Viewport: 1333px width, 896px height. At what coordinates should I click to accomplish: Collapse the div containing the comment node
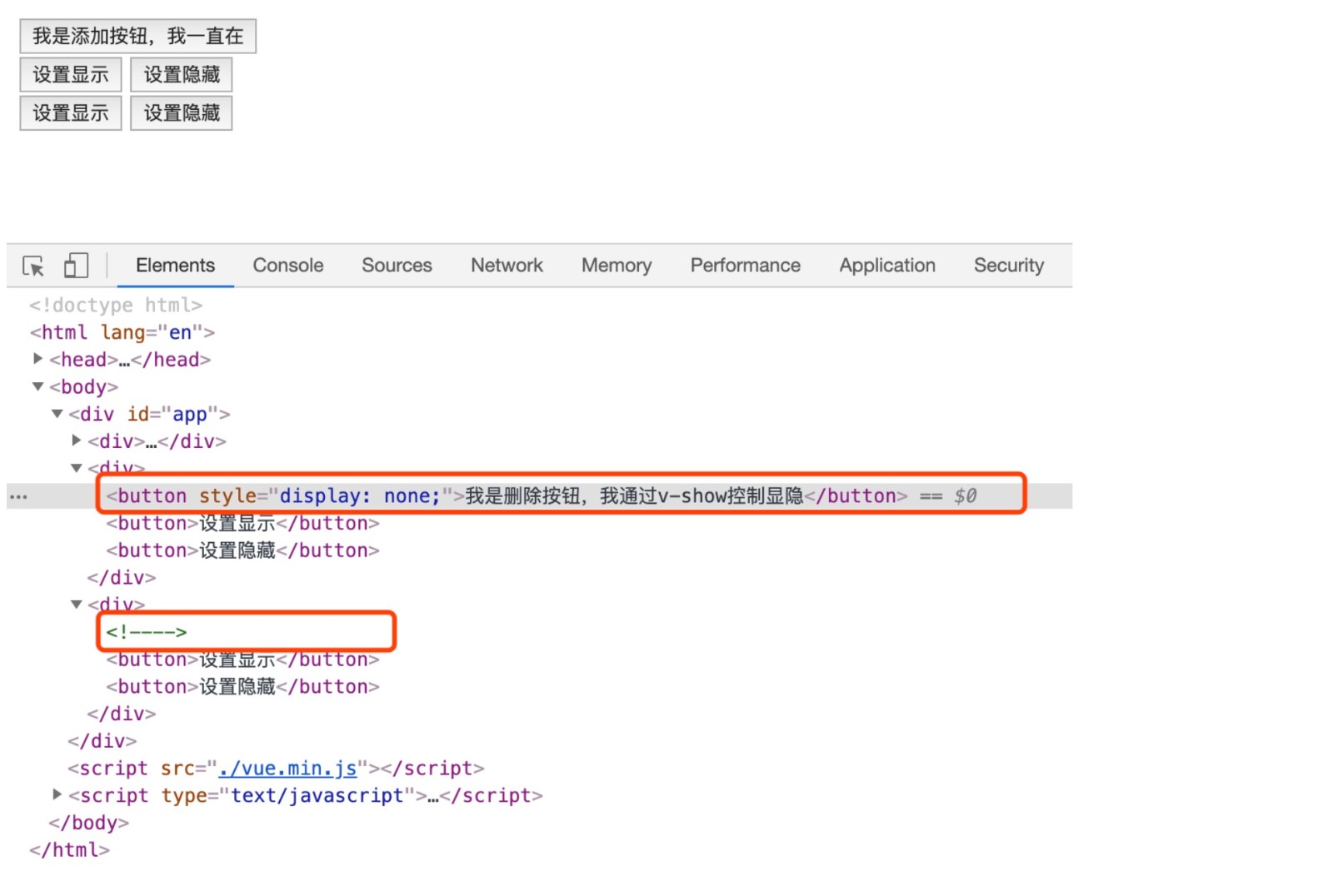(x=77, y=605)
